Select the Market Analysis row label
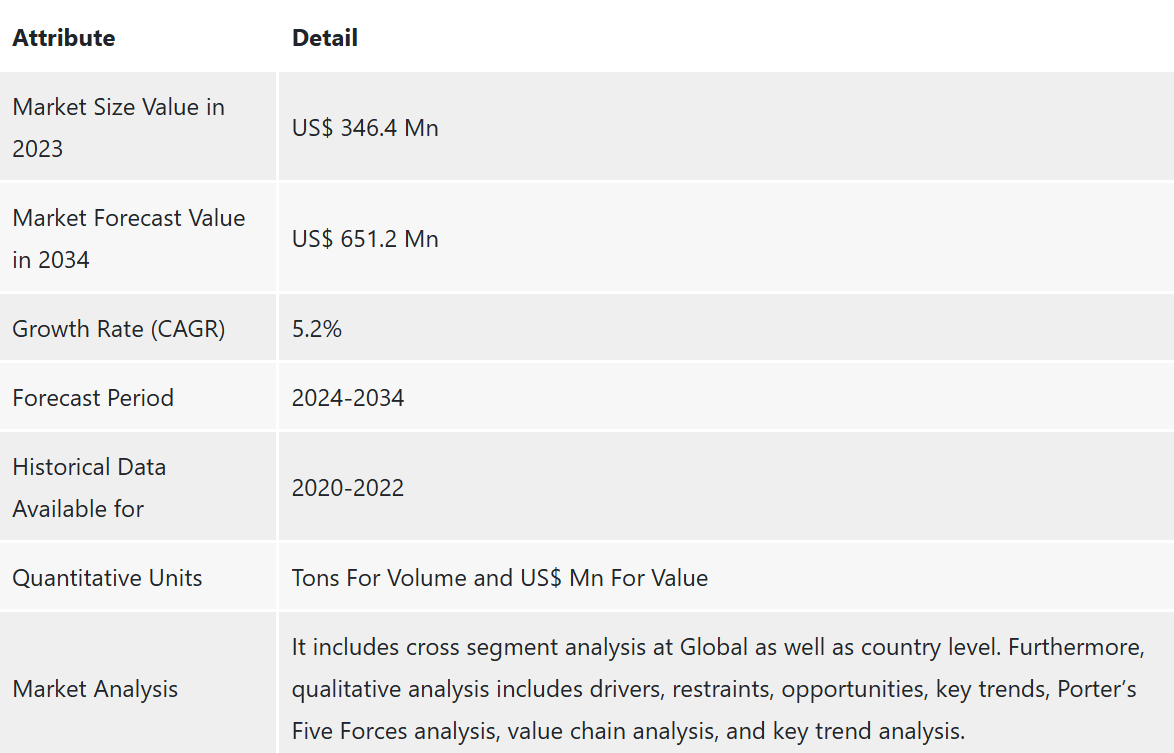The height and width of the screenshot is (753, 1174). (95, 689)
